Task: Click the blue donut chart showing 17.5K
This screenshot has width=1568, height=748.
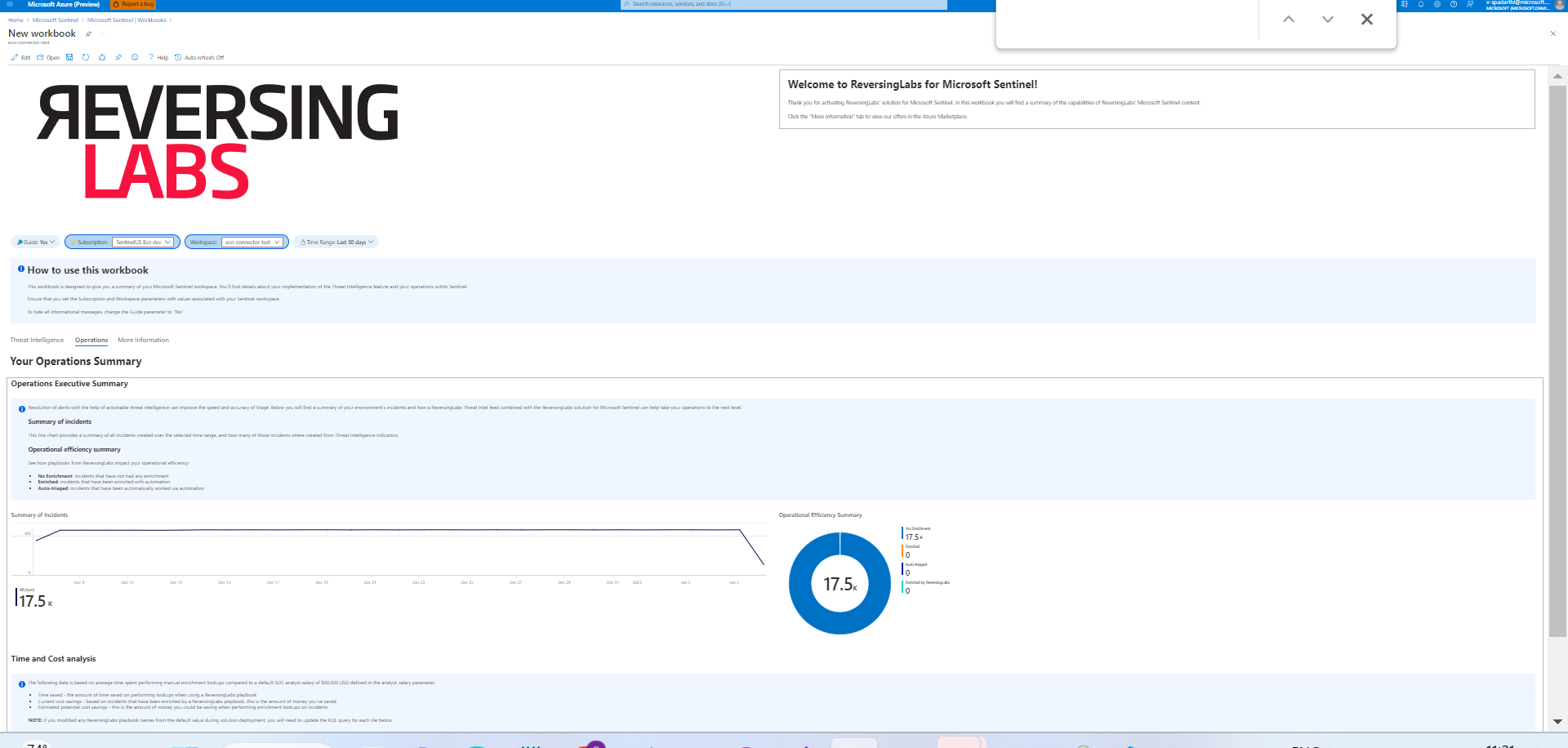Action: coord(840,583)
